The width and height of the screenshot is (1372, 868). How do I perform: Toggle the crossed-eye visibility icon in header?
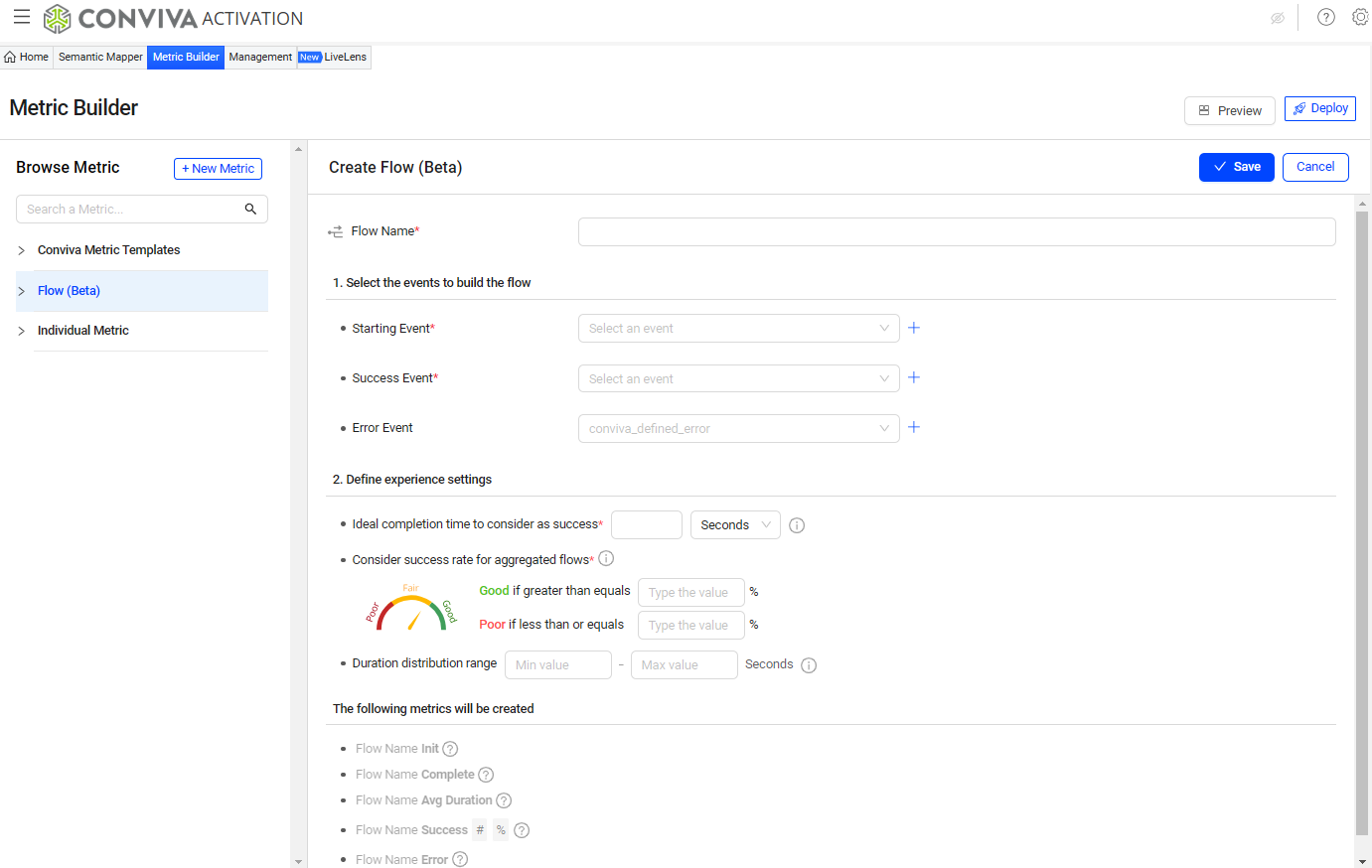pyautogui.click(x=1278, y=18)
